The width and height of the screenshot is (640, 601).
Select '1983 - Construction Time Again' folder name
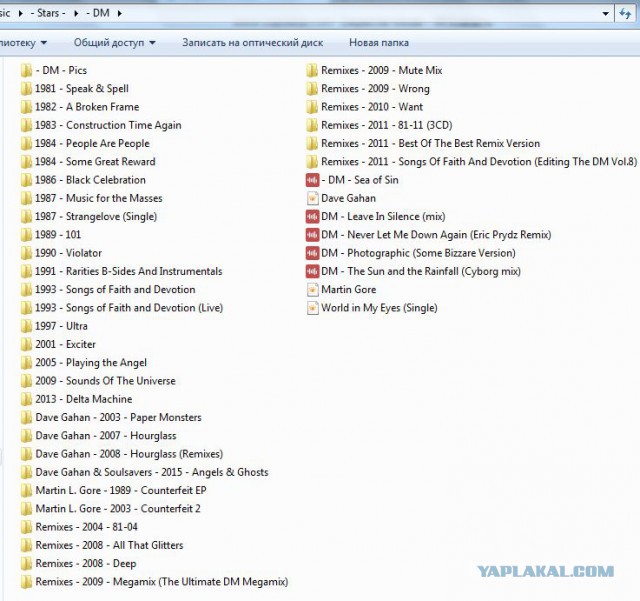click(108, 125)
